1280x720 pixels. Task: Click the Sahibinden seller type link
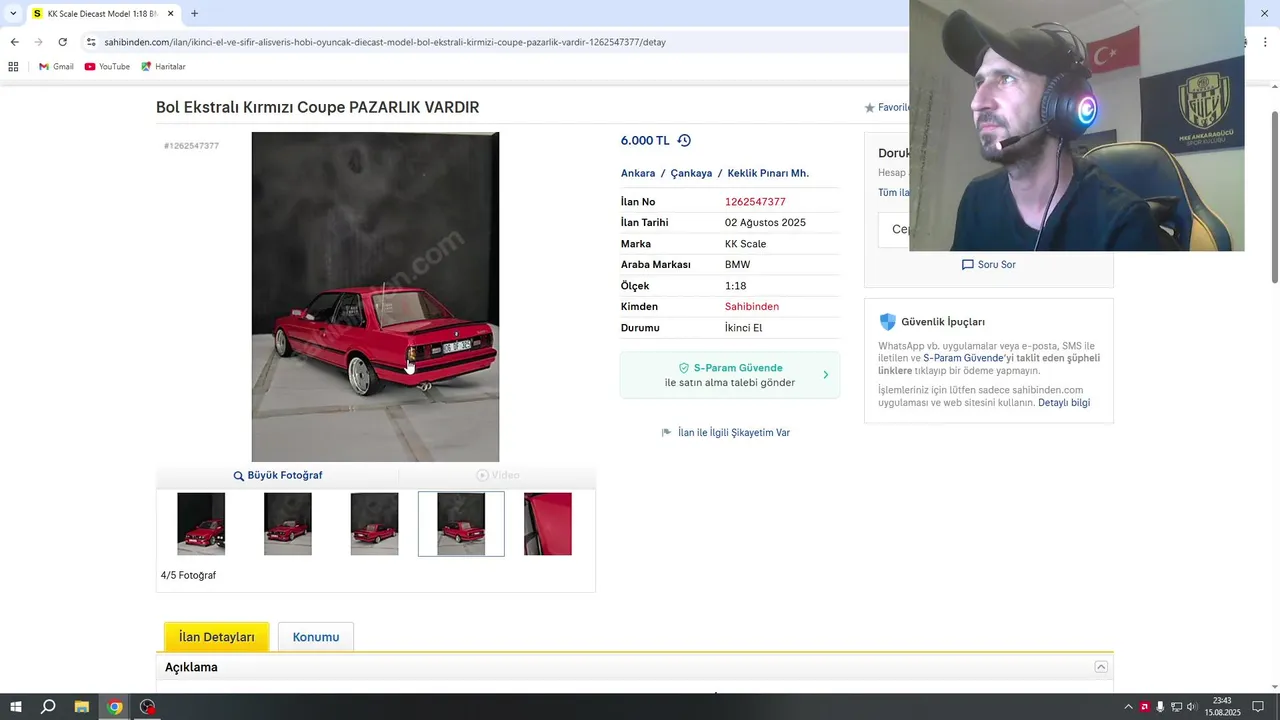point(752,307)
